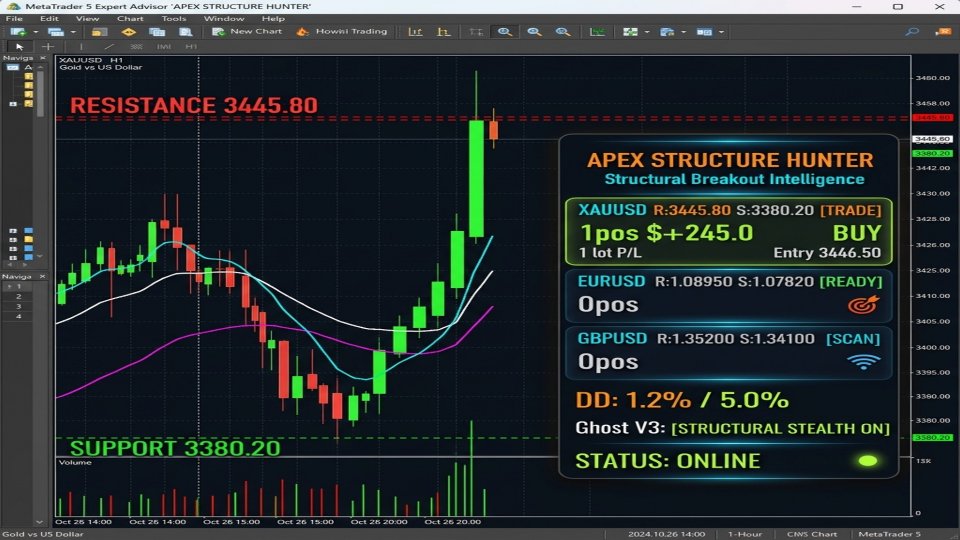
Task: Click the grey chart shift icon
Action: click(476, 32)
